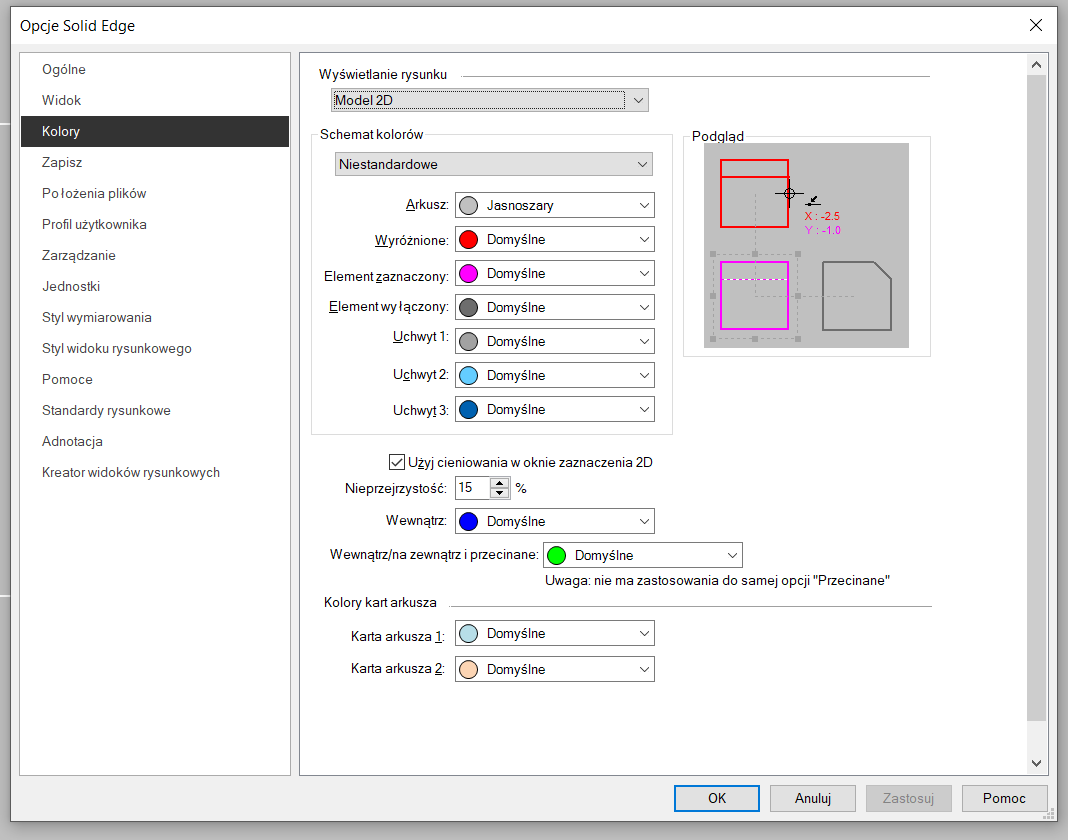Screen dimensions: 1068x840
Task: Expand the Uchwyt 3 color dropdown
Action: (554, 409)
